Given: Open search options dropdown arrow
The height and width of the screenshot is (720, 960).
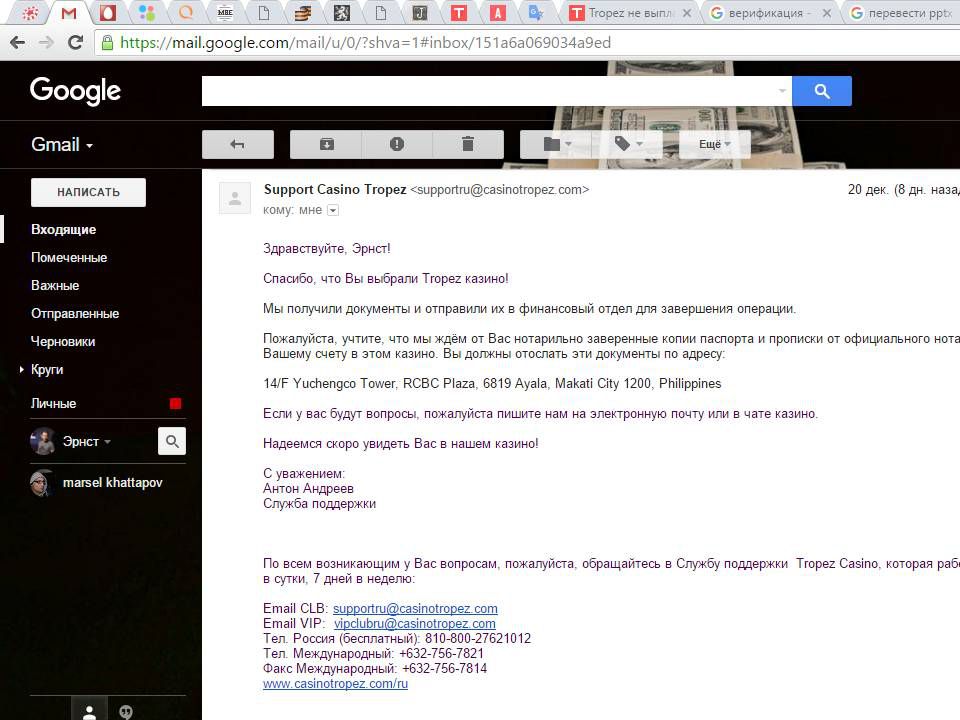Looking at the screenshot, I should click(782, 91).
